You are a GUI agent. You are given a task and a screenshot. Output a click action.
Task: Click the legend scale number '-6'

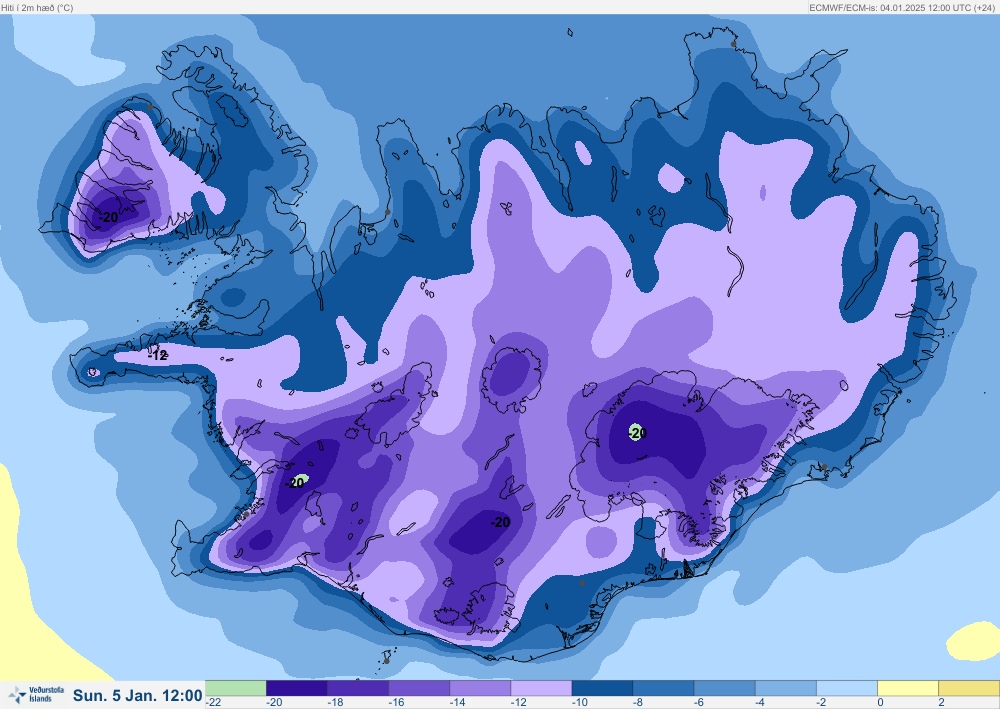[x=700, y=703]
